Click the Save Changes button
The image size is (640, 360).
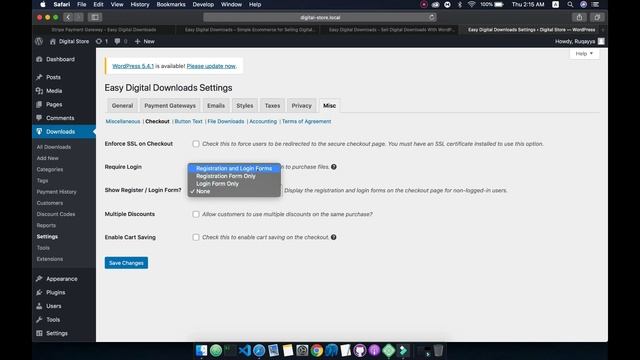coord(126,263)
